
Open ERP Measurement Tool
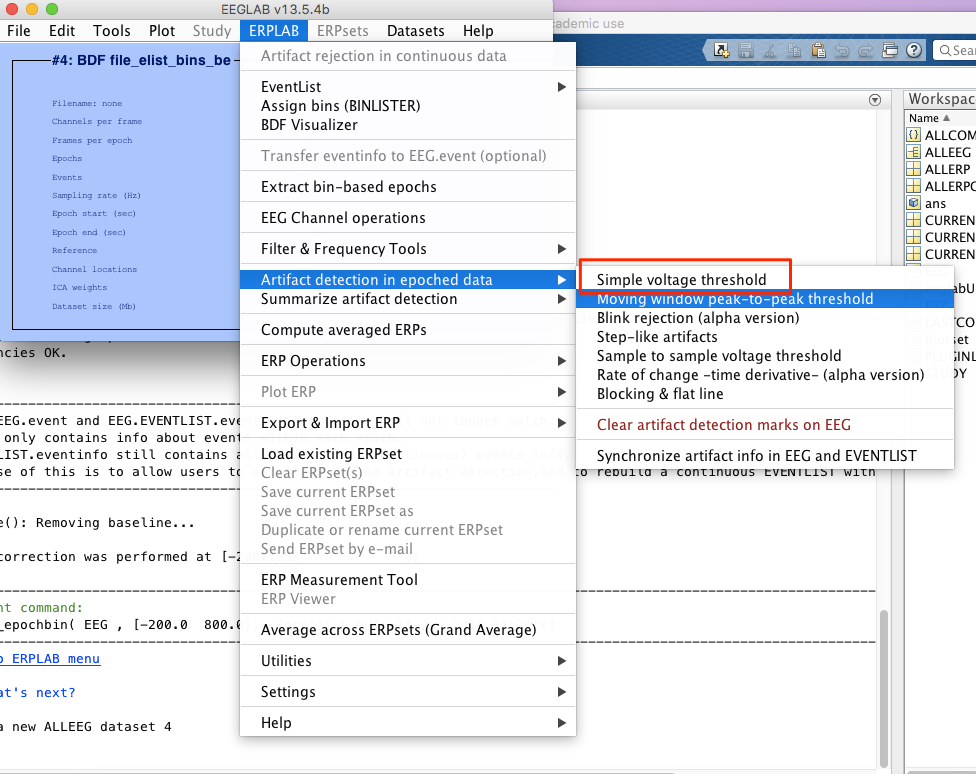(x=408, y=580)
